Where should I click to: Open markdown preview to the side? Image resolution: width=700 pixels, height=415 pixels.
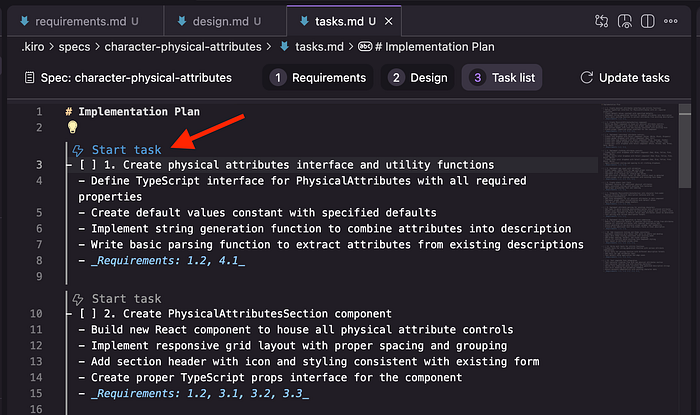625,20
